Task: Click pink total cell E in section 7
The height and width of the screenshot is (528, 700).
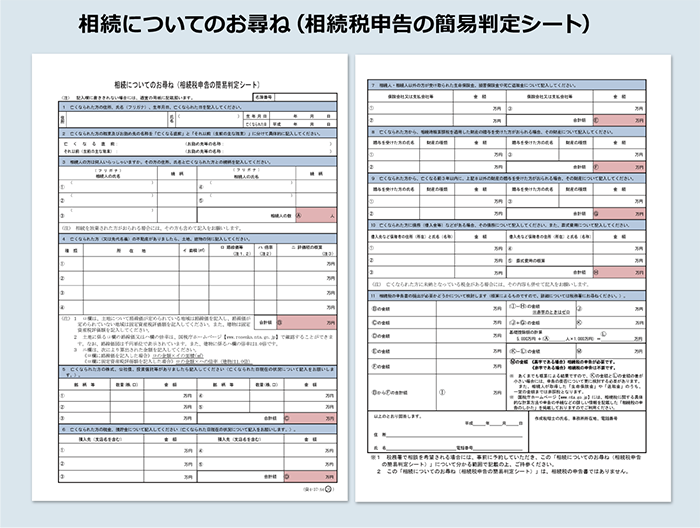Action: (619, 121)
